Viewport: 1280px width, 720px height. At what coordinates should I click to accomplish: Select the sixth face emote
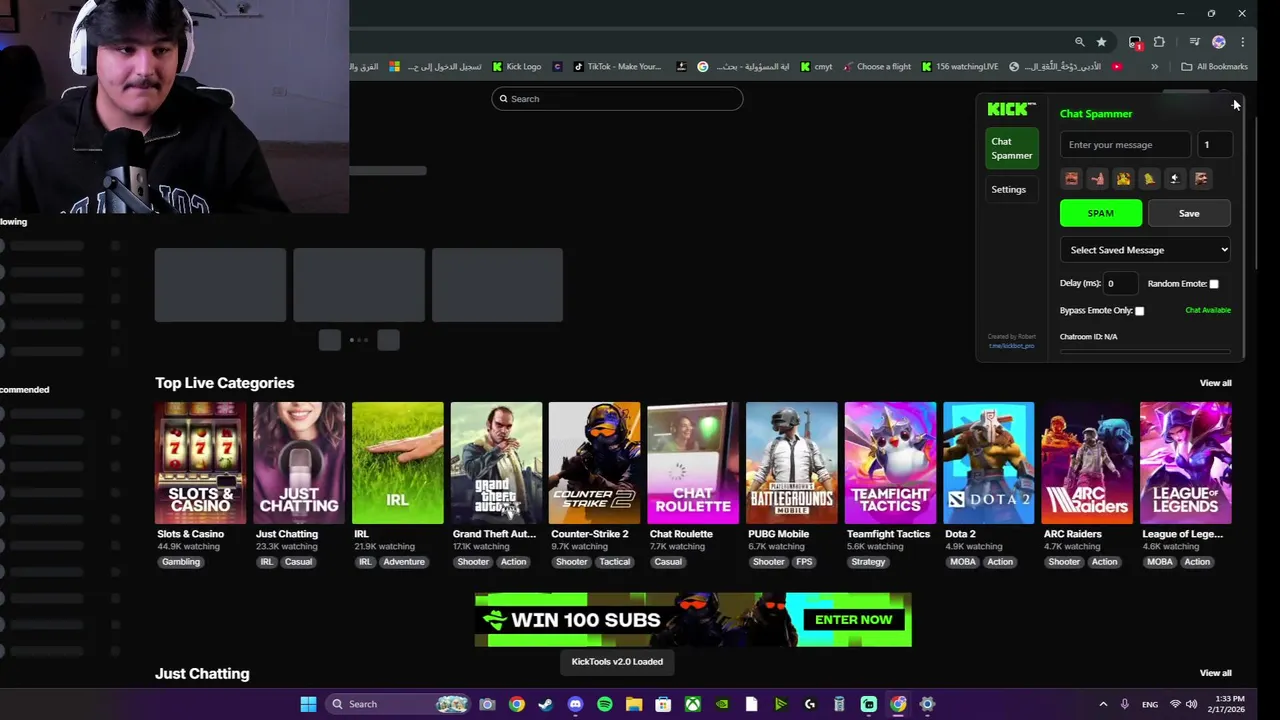click(x=1201, y=179)
